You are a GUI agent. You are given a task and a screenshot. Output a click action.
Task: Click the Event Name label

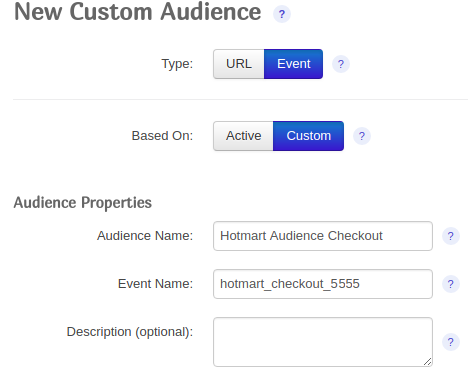pyautogui.click(x=155, y=284)
